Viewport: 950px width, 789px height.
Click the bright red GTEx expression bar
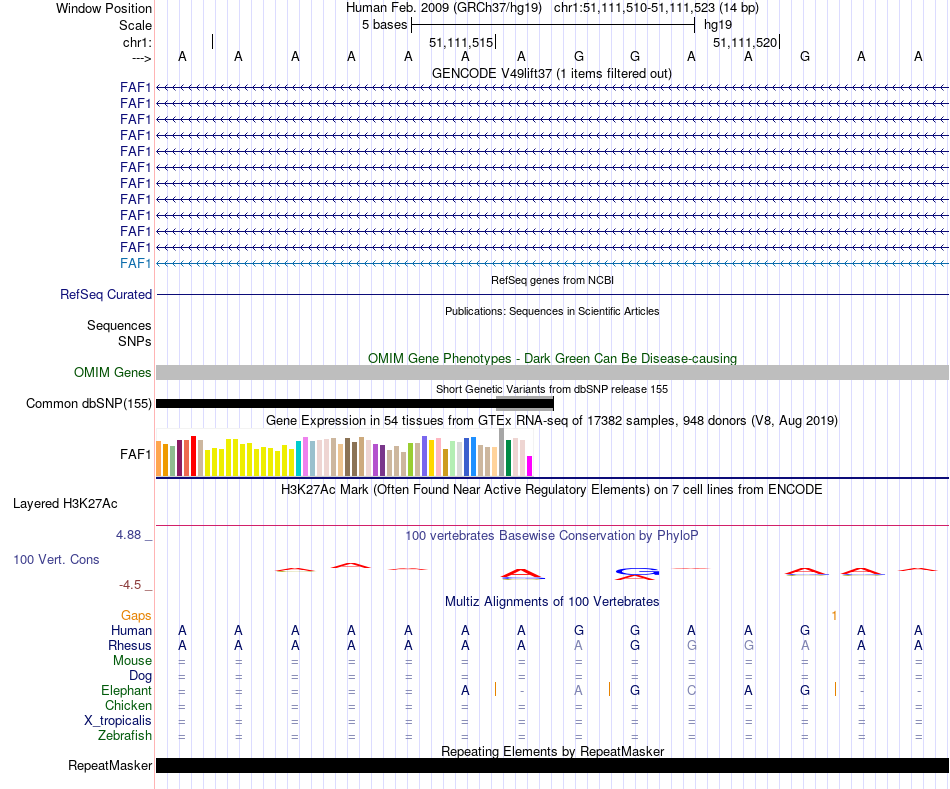[x=193, y=456]
